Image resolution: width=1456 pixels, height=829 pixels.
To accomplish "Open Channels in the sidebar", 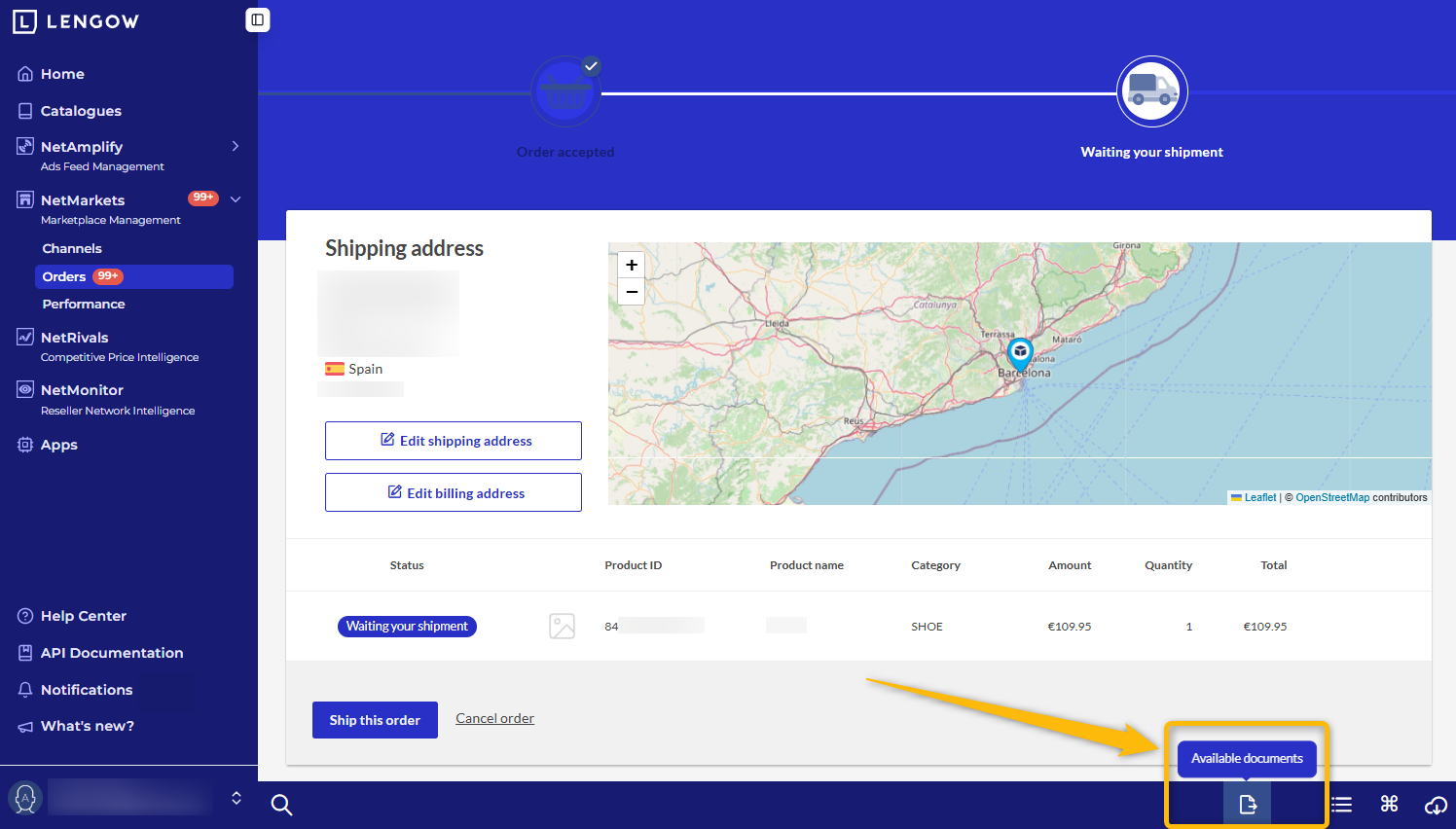I will (x=72, y=248).
